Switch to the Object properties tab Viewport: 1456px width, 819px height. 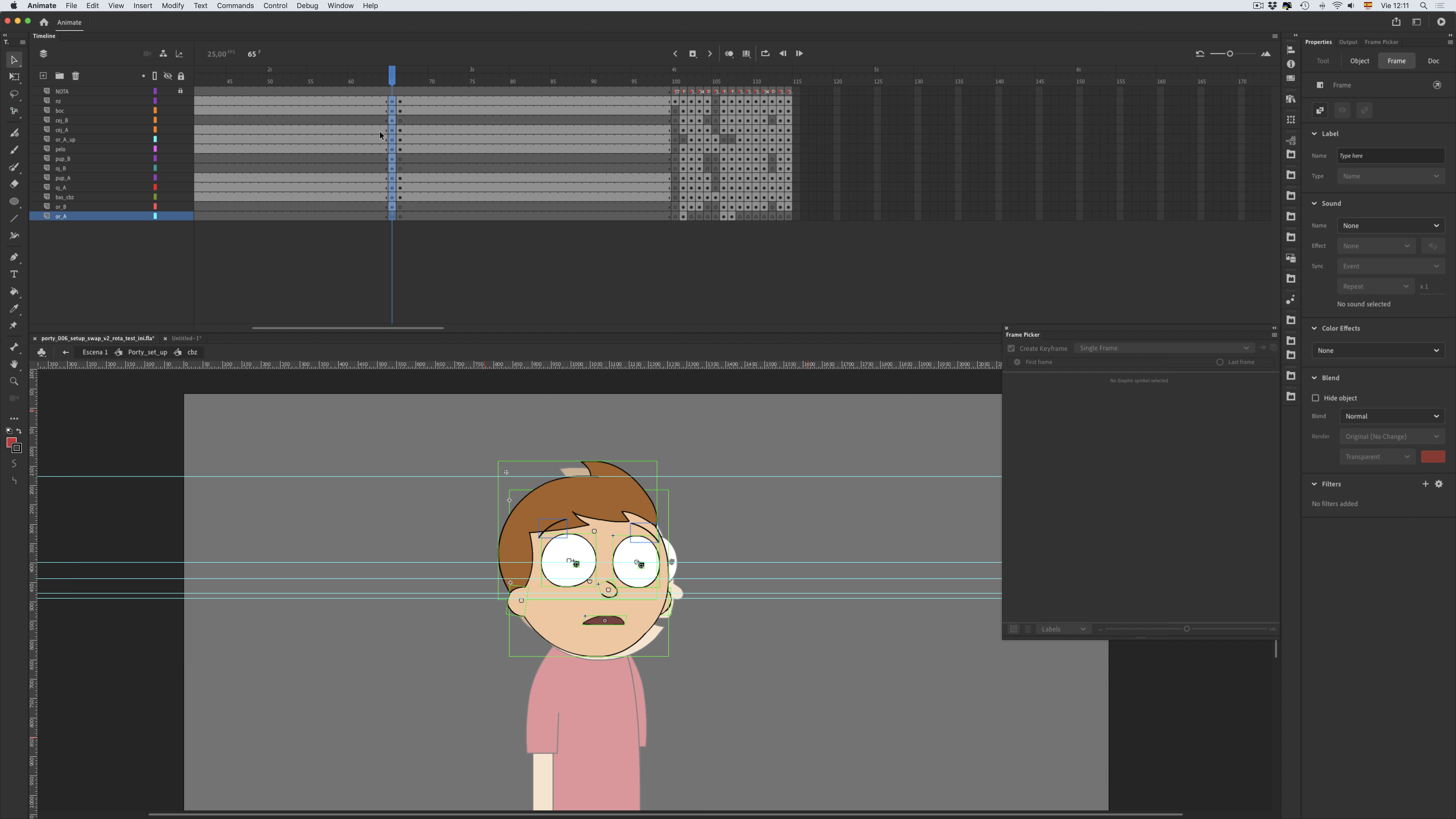pos(1359,61)
